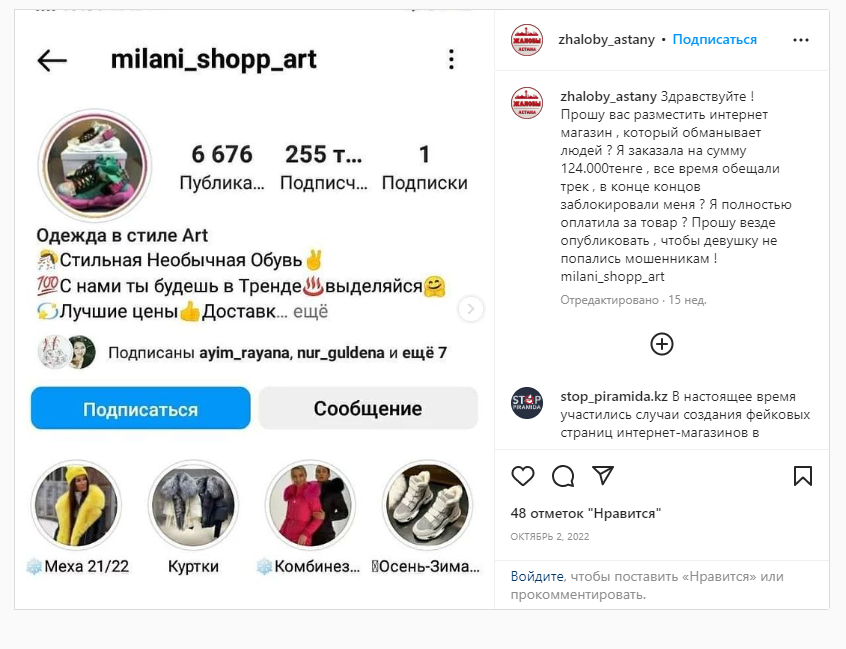Open stop_piramida.kz profile avatar

point(527,403)
